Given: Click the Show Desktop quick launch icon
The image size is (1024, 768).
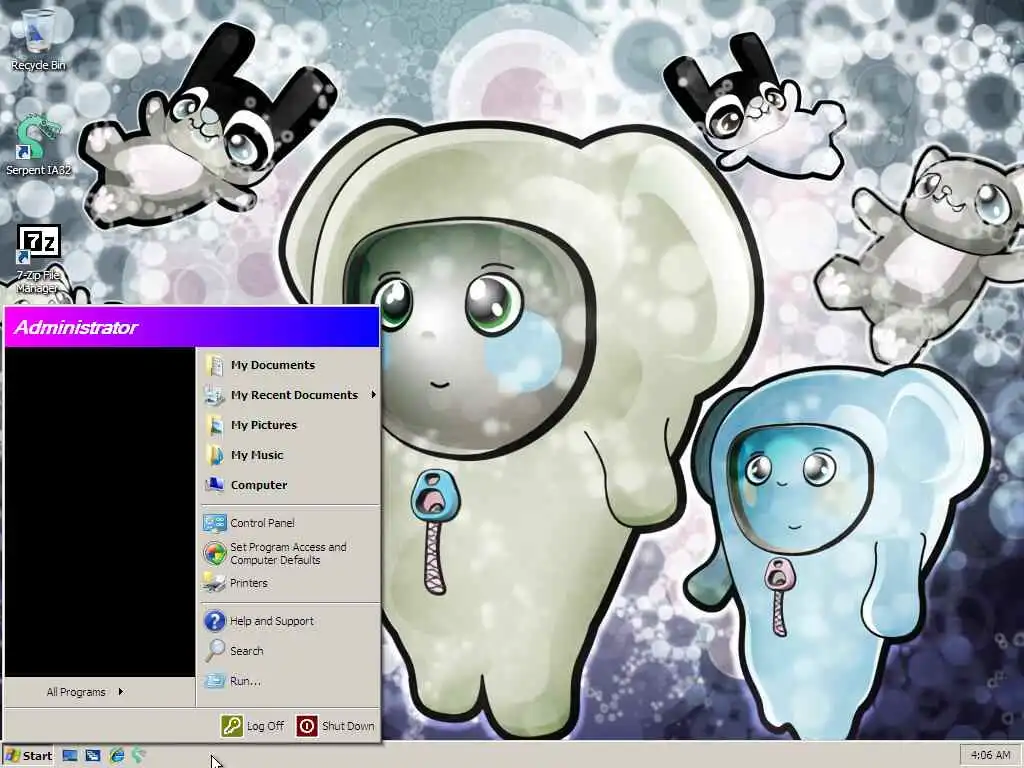Looking at the screenshot, I should click(x=70, y=756).
